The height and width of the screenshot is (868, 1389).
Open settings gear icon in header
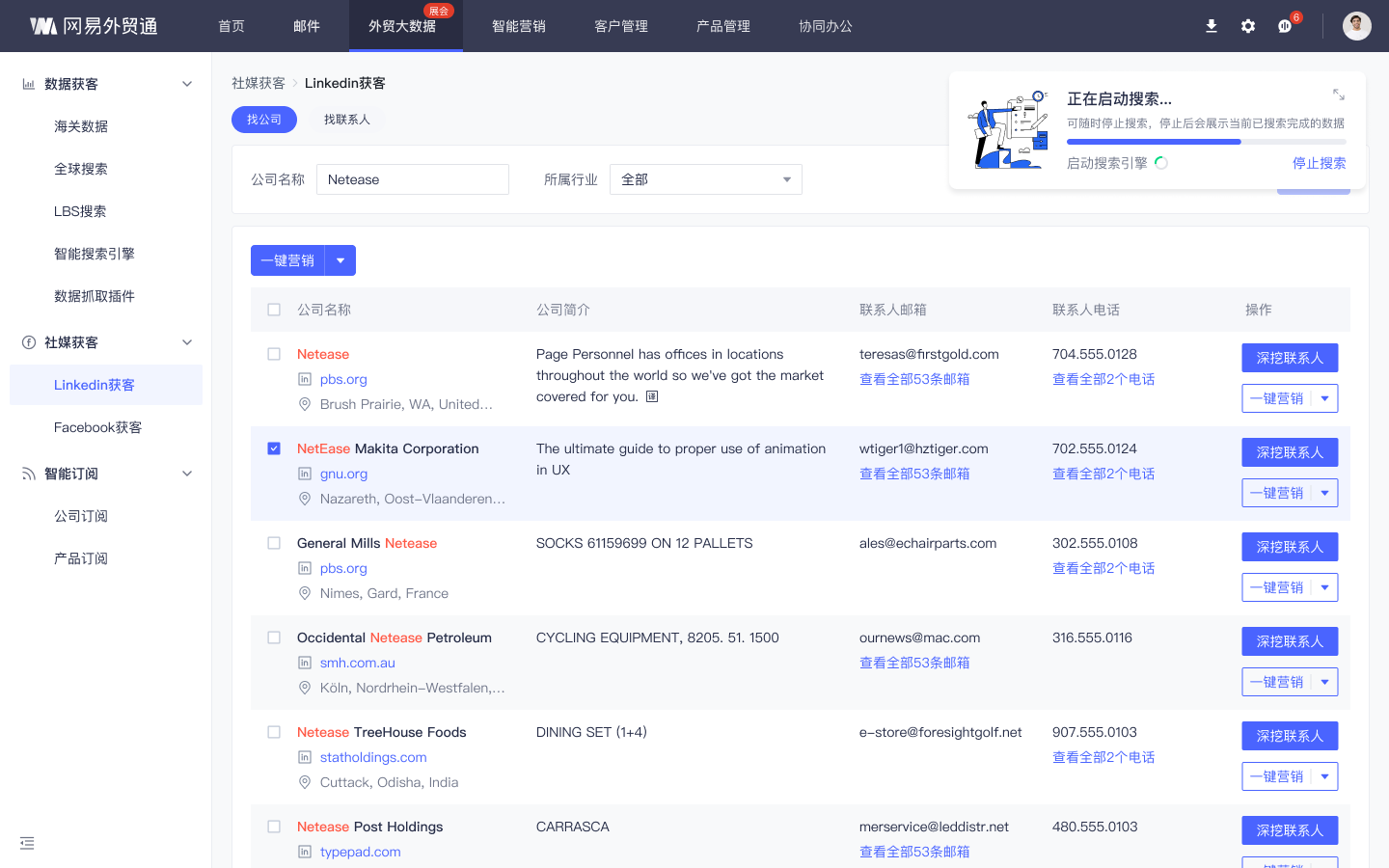point(1248,26)
